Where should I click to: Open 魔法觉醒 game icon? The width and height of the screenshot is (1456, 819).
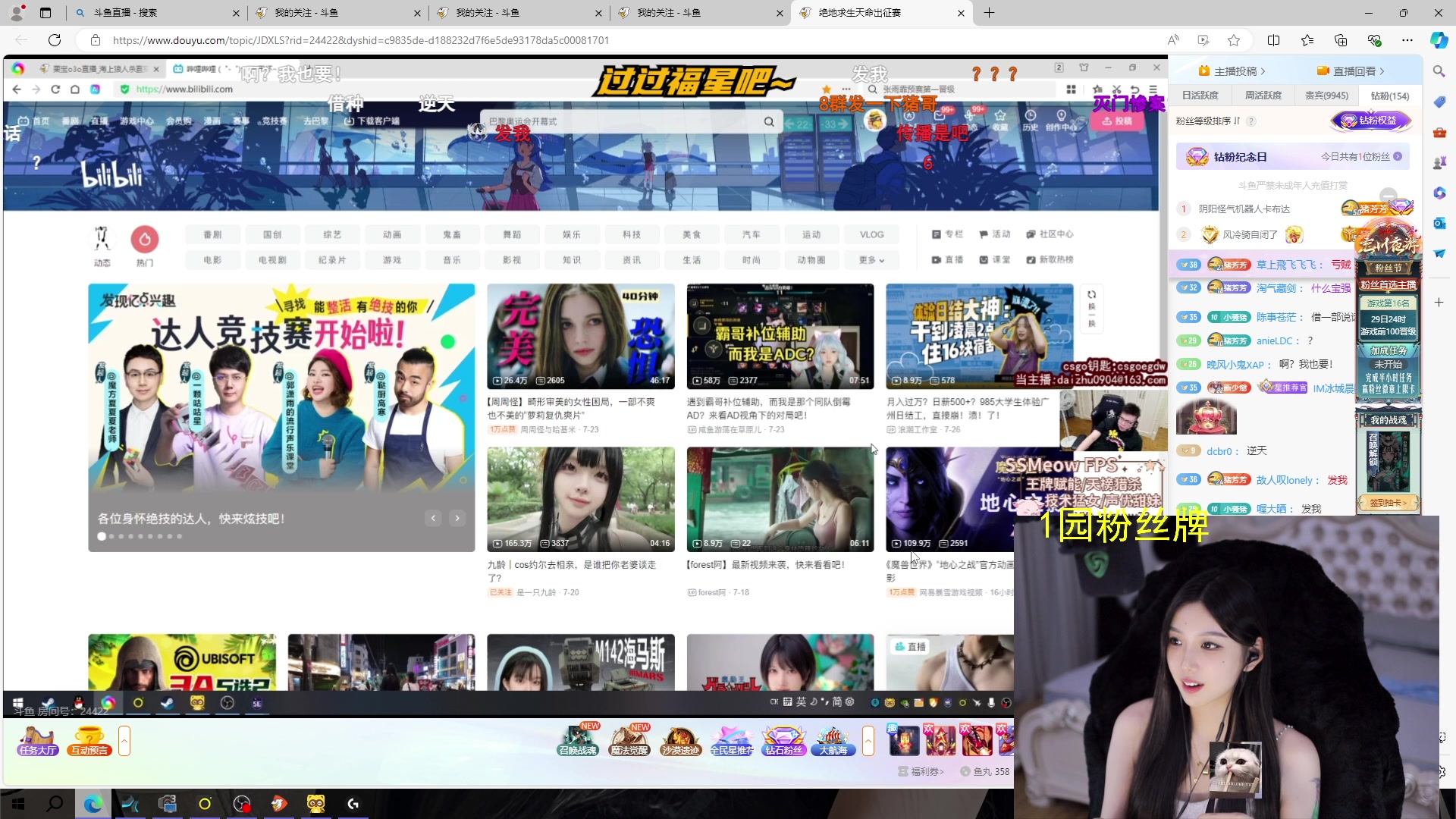coord(629,741)
